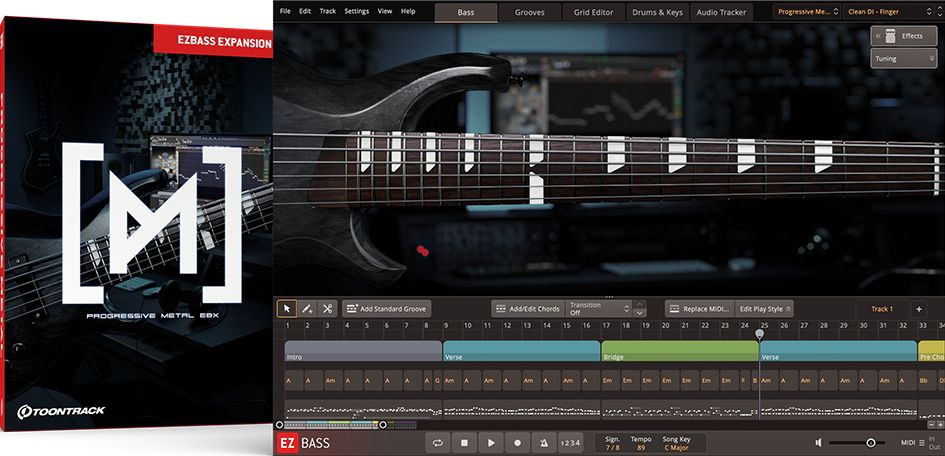The height and width of the screenshot is (456, 945).
Task: Toggle the 1234 count-in
Action: (x=570, y=443)
